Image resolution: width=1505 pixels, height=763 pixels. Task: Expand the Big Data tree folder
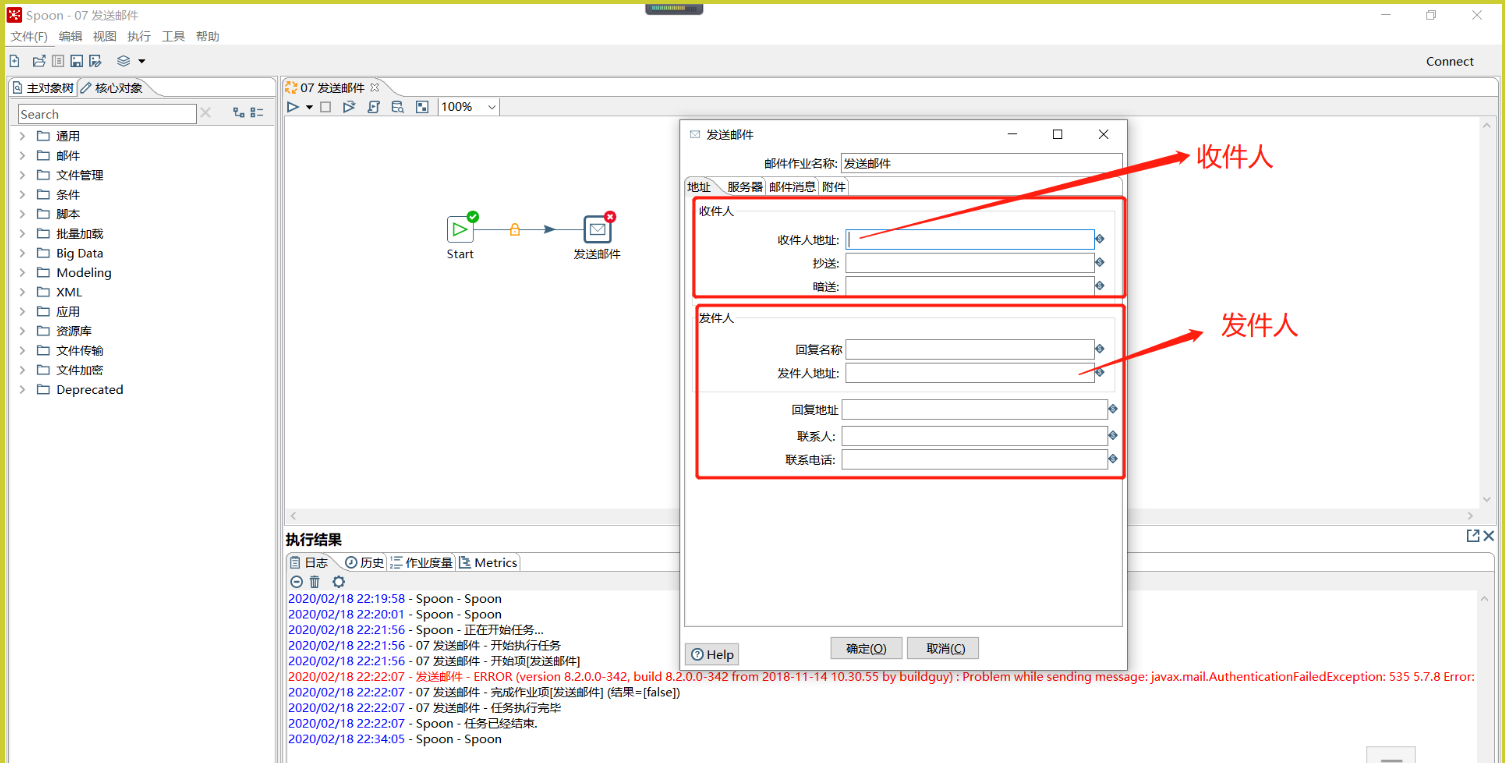click(22, 254)
